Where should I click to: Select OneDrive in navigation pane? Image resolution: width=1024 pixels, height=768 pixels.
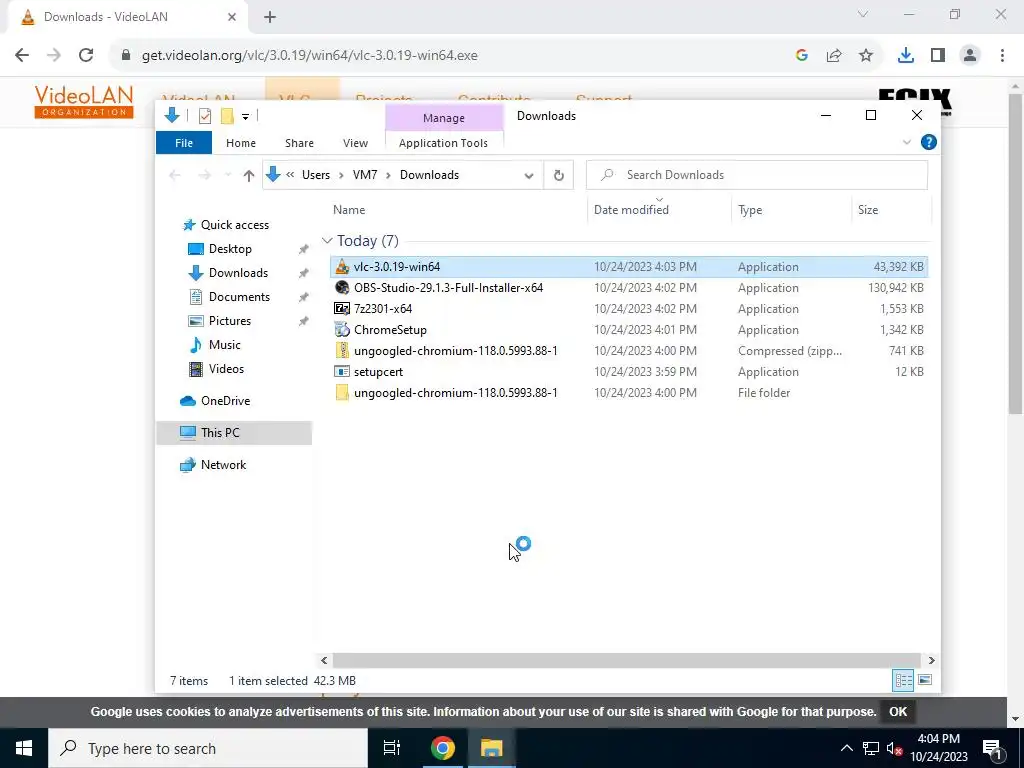pos(225,401)
